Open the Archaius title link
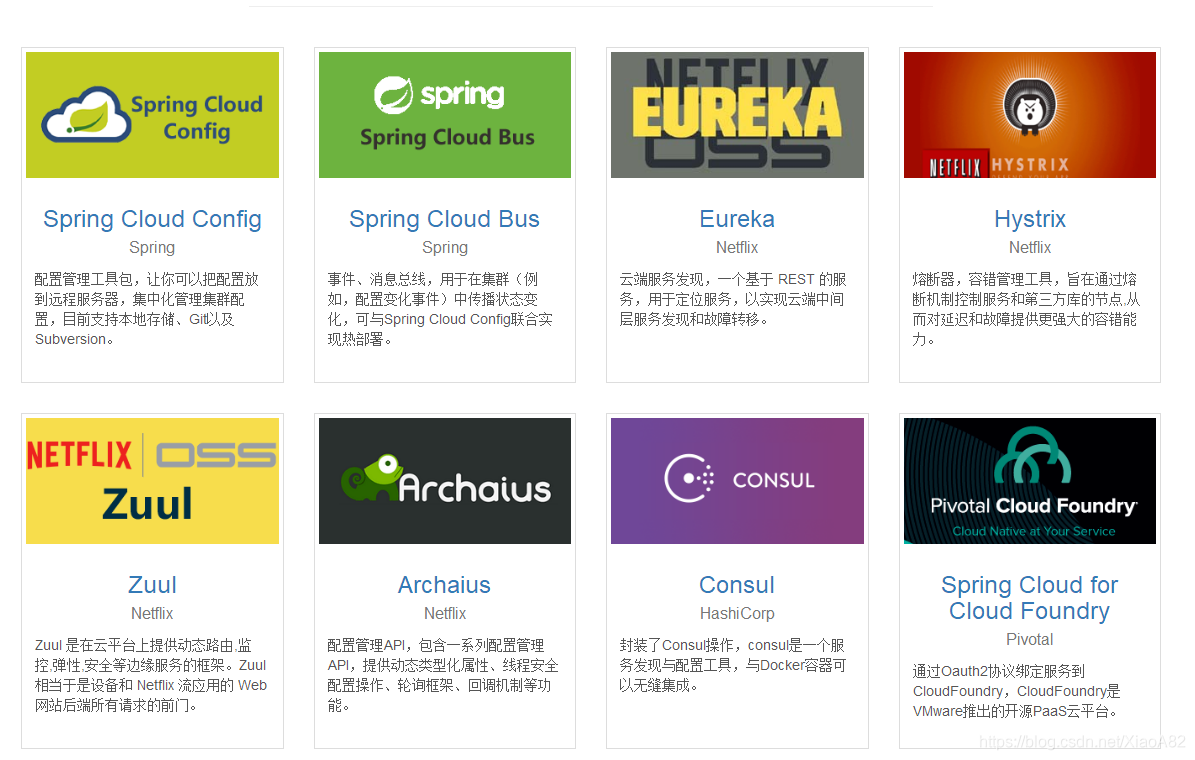 point(444,585)
